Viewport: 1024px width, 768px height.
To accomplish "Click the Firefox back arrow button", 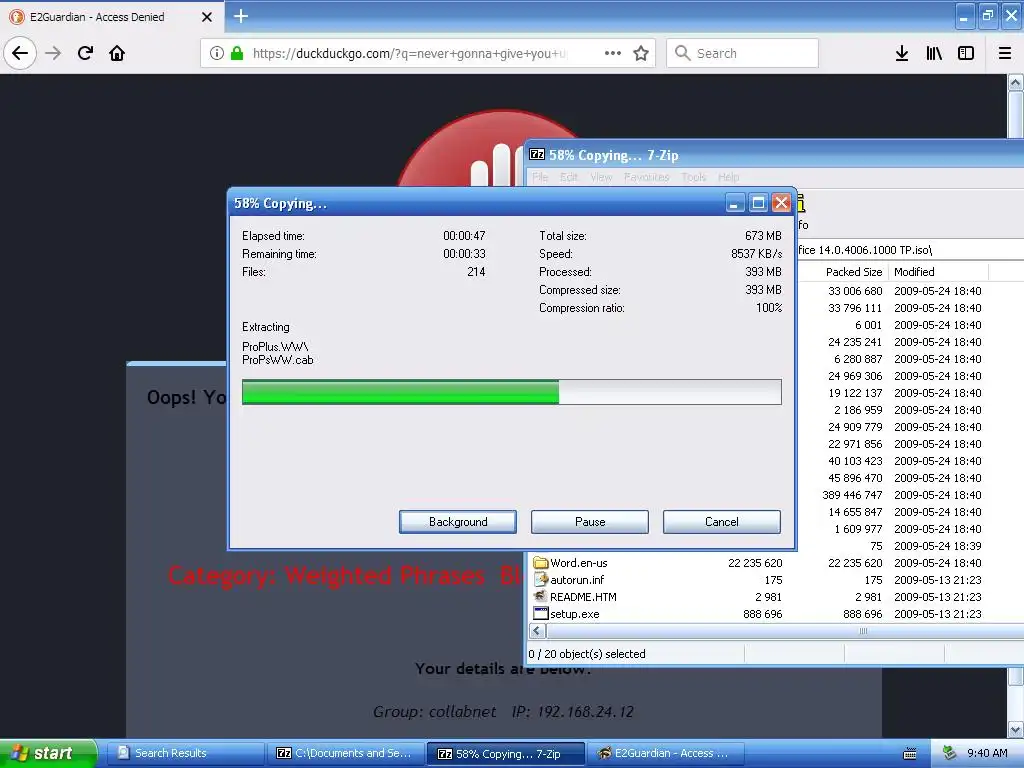I will (20, 53).
